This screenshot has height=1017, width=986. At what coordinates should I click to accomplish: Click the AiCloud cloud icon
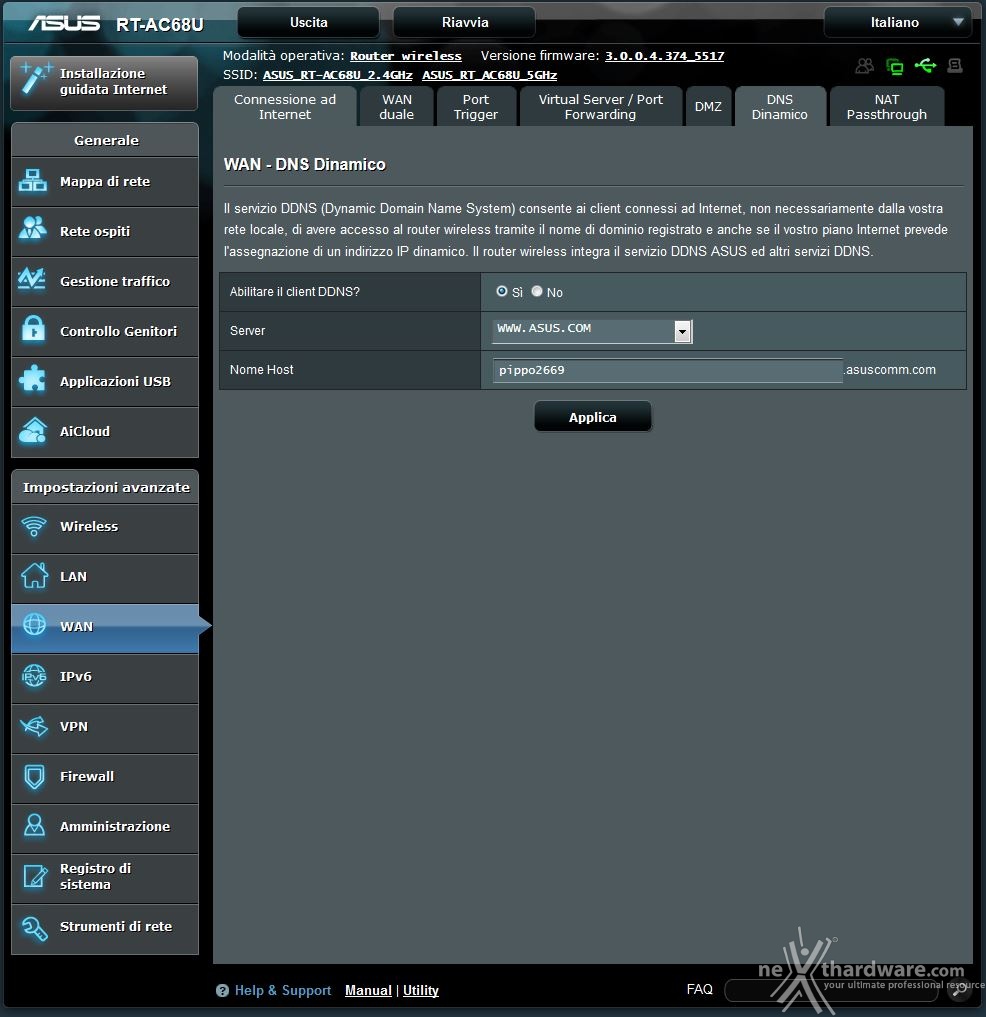click(32, 430)
